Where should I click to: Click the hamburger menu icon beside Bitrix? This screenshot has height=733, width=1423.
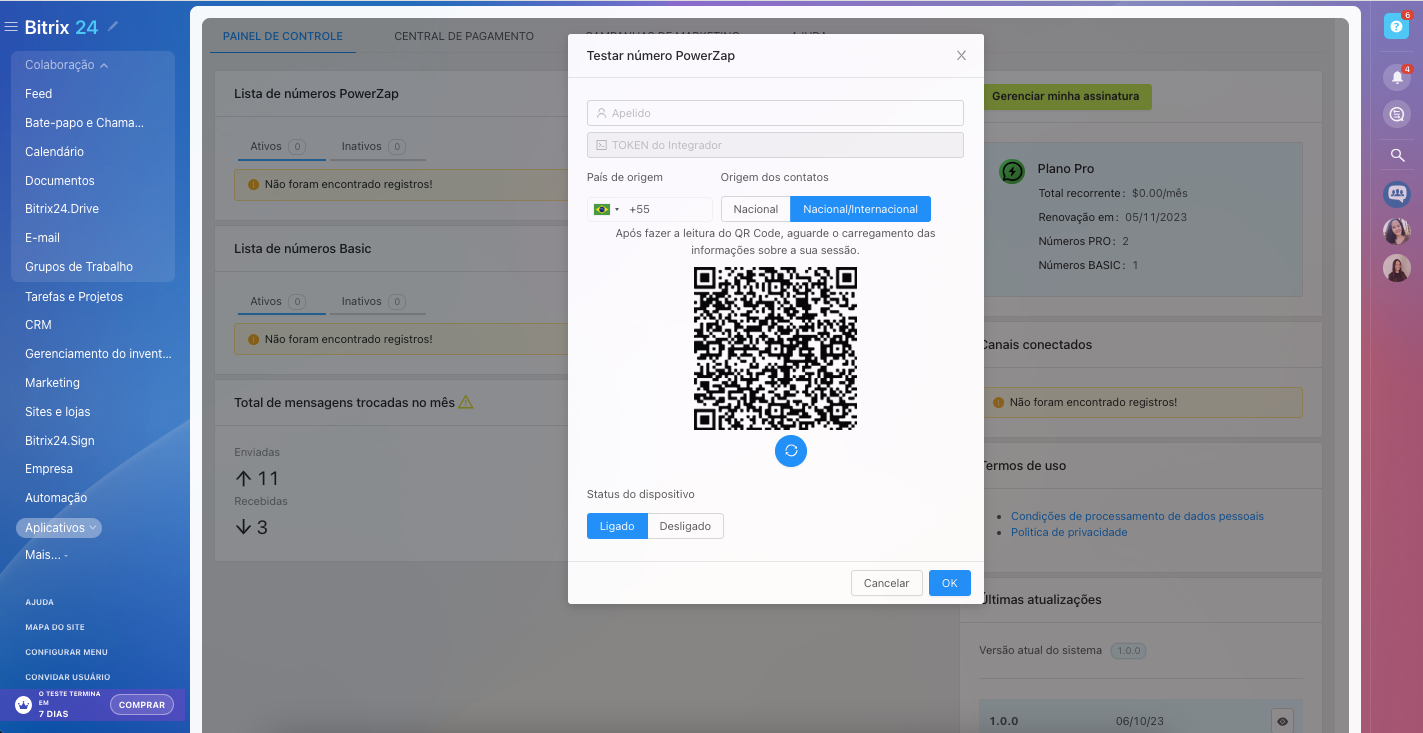11,27
